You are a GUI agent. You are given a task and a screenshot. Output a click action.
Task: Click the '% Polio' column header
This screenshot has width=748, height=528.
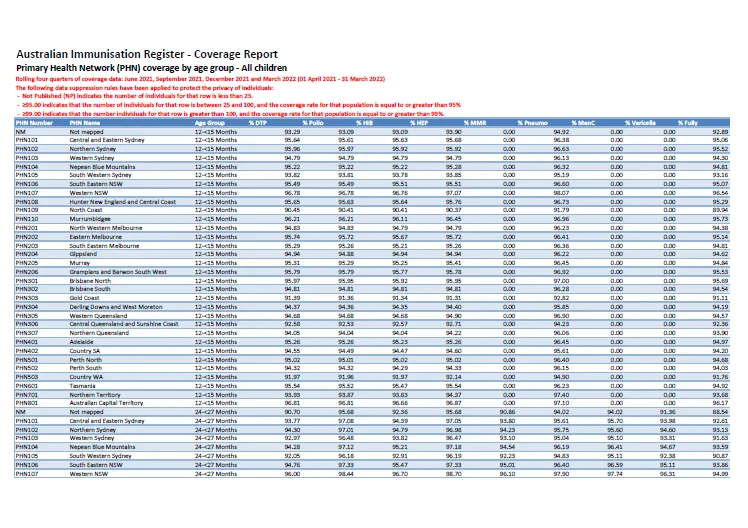click(312, 123)
